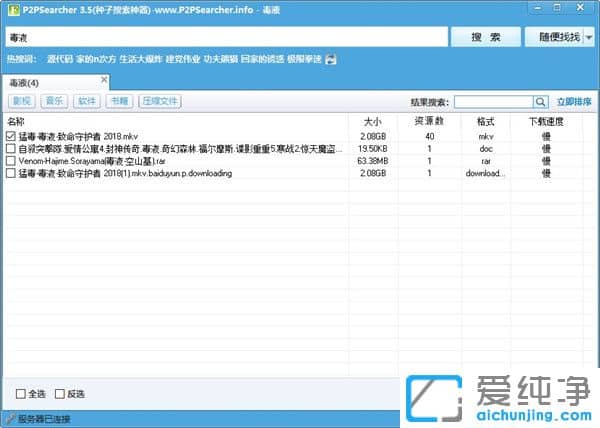This screenshot has width=600, height=428.
Task: Check the baiduyun.p.downloading row checkbox
Action: [11, 173]
